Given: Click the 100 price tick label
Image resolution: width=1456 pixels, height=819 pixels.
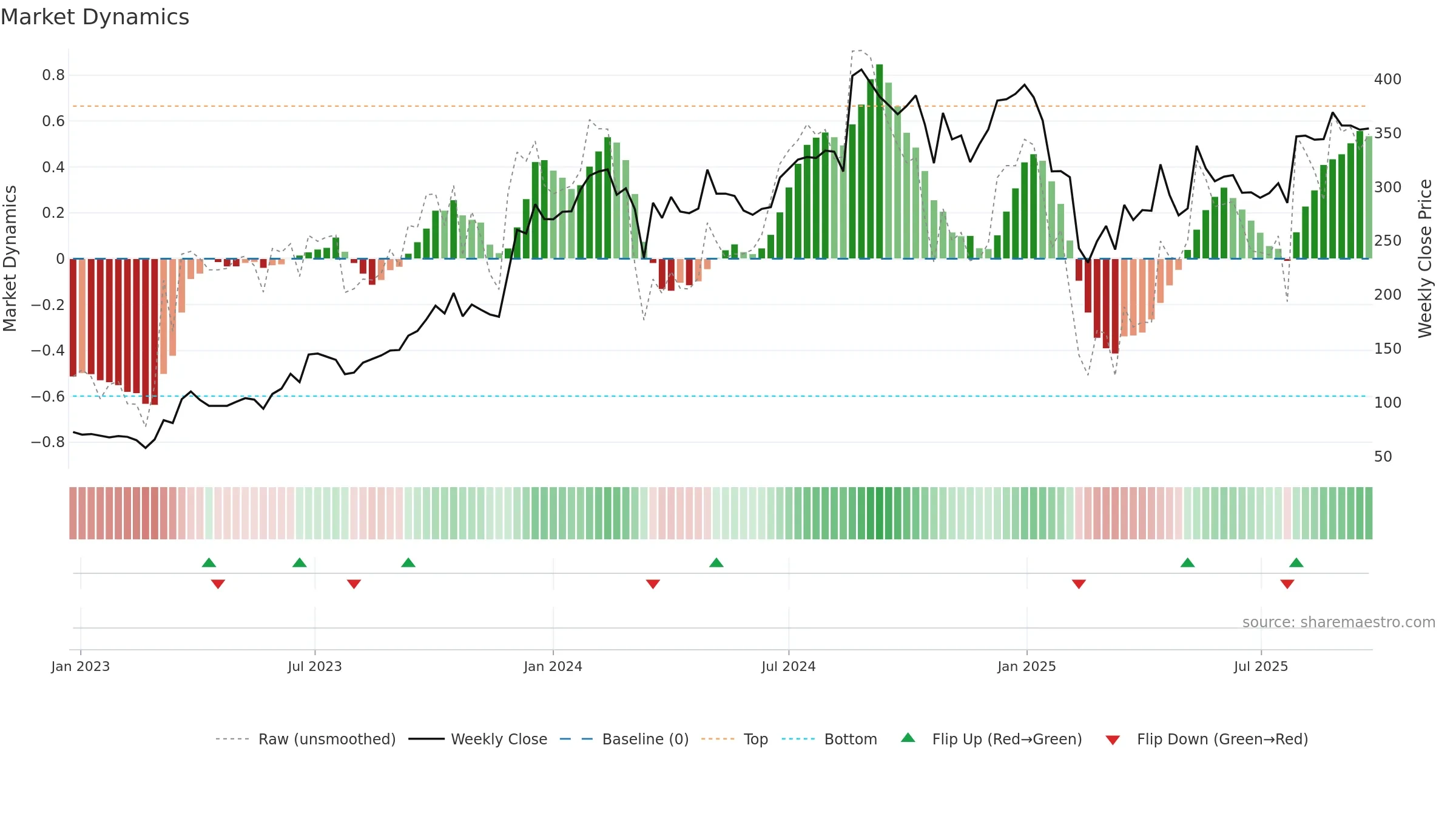Looking at the screenshot, I should click(1388, 402).
